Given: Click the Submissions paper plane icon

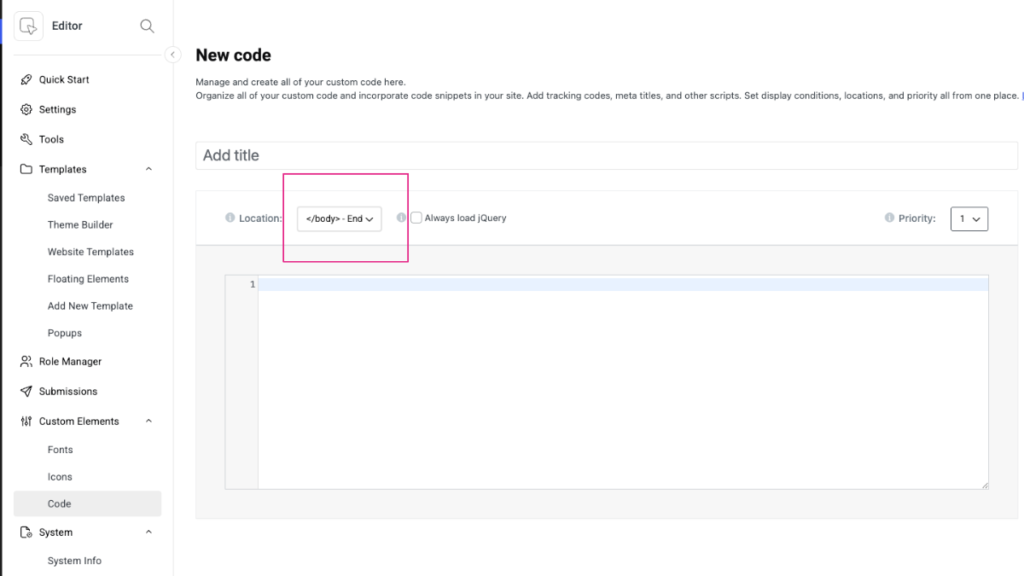Looking at the screenshot, I should tap(26, 391).
